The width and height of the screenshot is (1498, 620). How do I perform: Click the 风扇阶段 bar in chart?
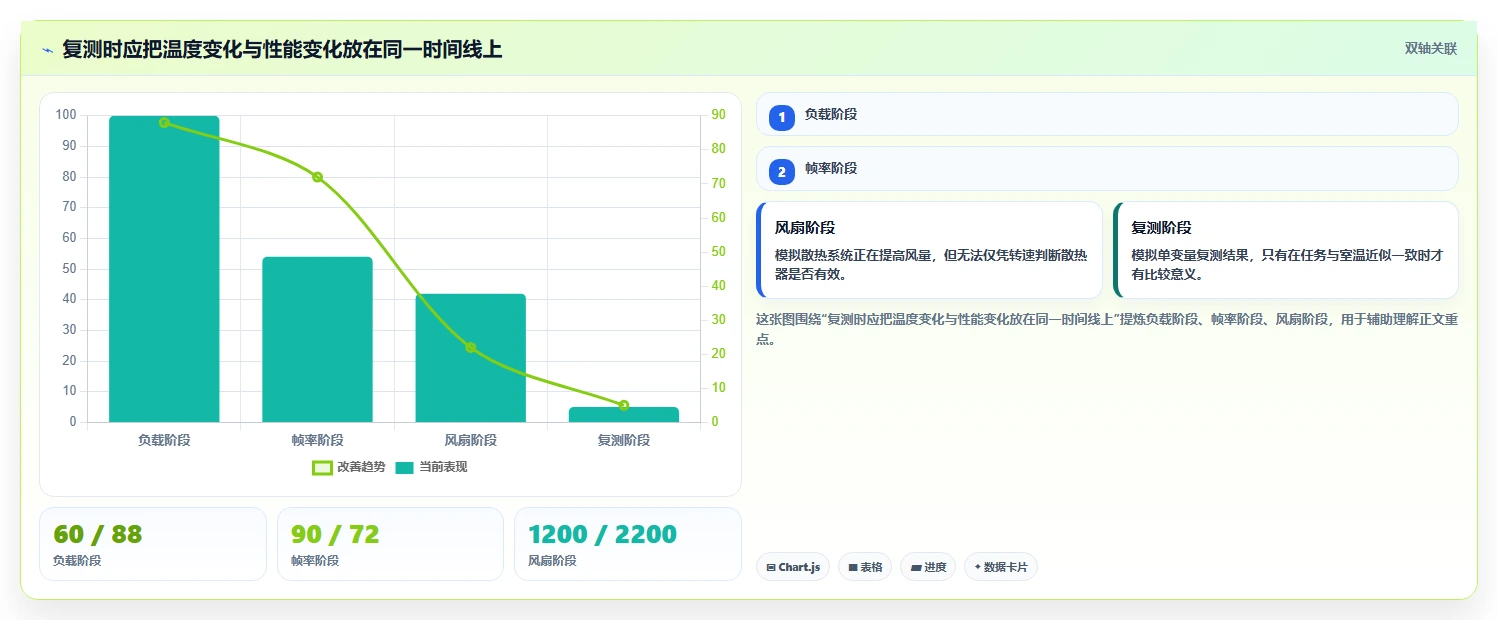click(x=470, y=358)
